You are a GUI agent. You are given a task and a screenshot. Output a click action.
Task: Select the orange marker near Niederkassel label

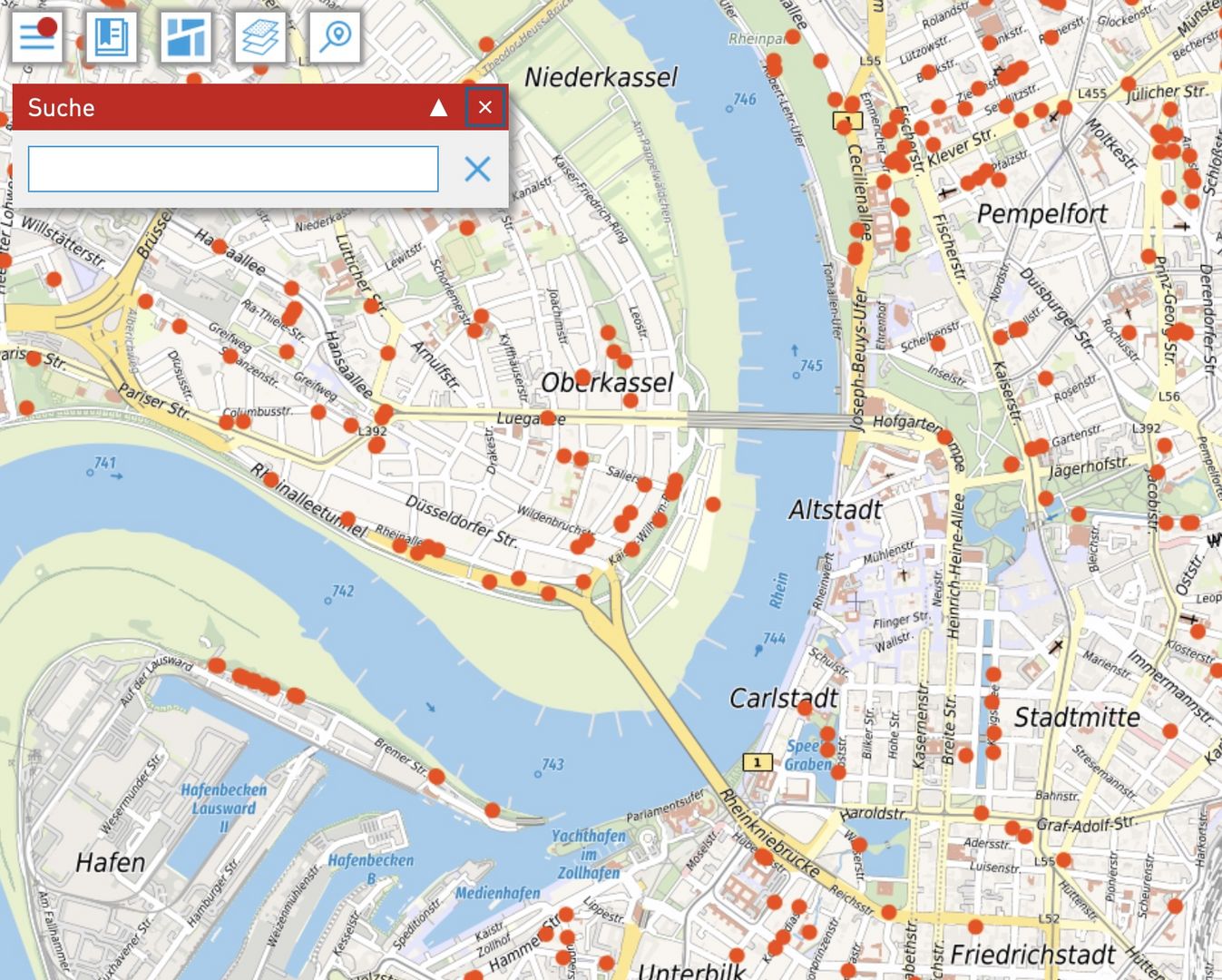(486, 44)
